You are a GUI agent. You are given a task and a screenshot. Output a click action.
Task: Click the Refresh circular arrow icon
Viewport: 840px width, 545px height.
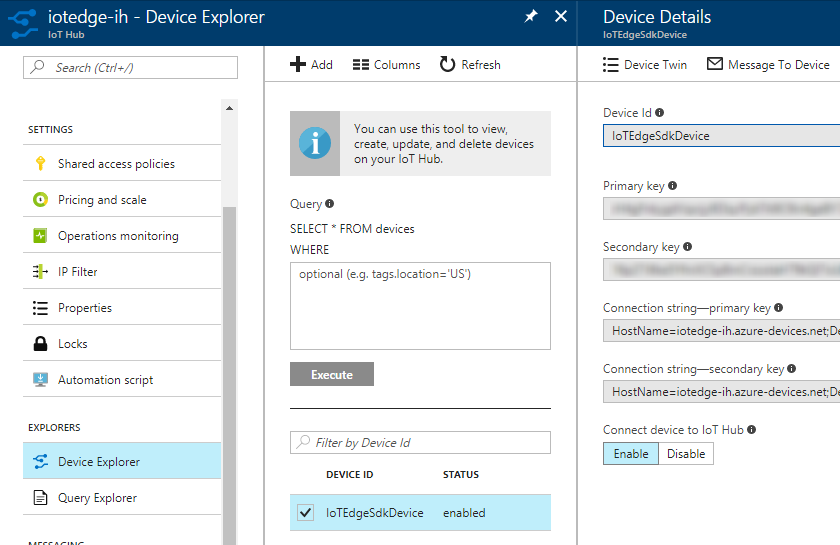point(447,65)
